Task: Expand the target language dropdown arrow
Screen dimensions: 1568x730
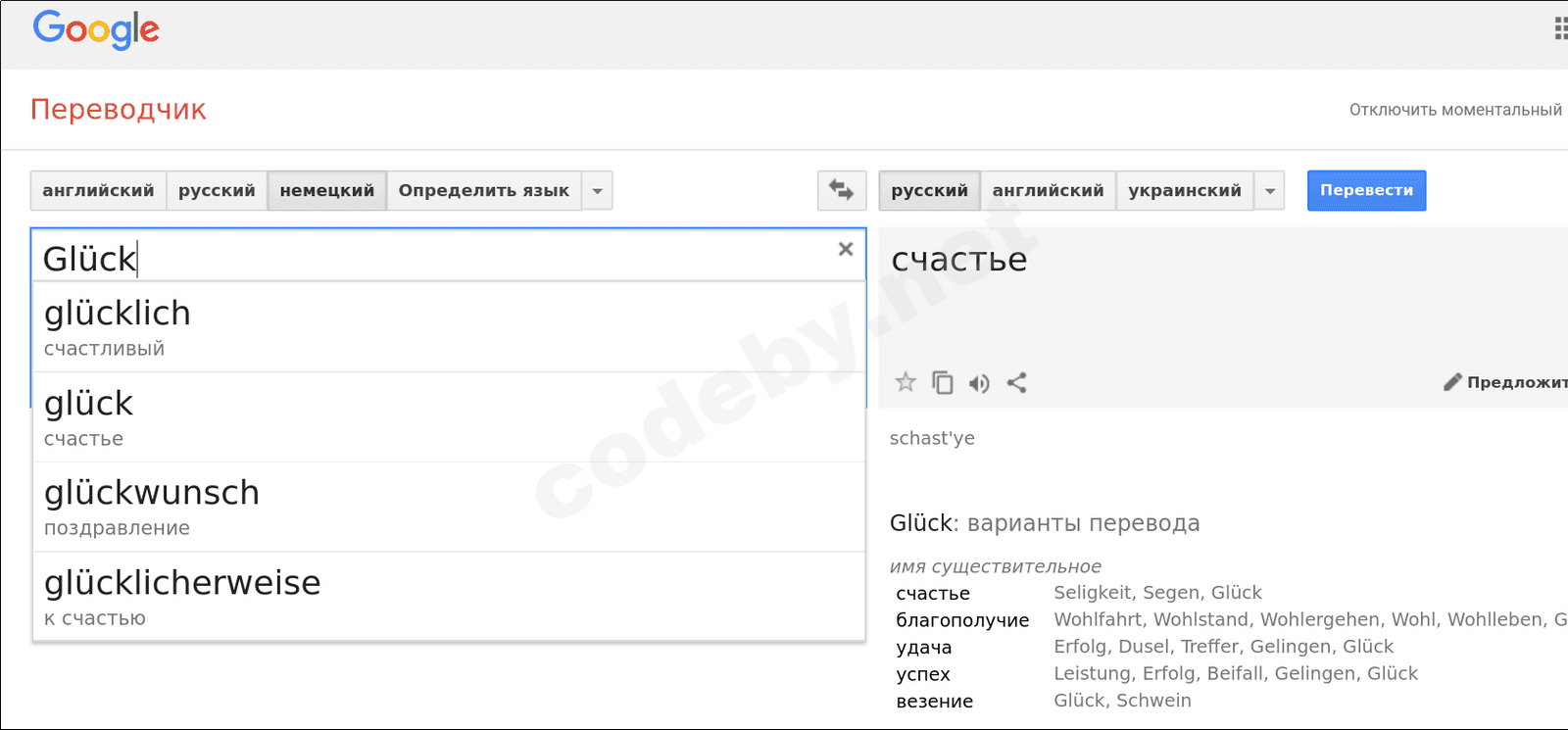Action: pos(1270,191)
